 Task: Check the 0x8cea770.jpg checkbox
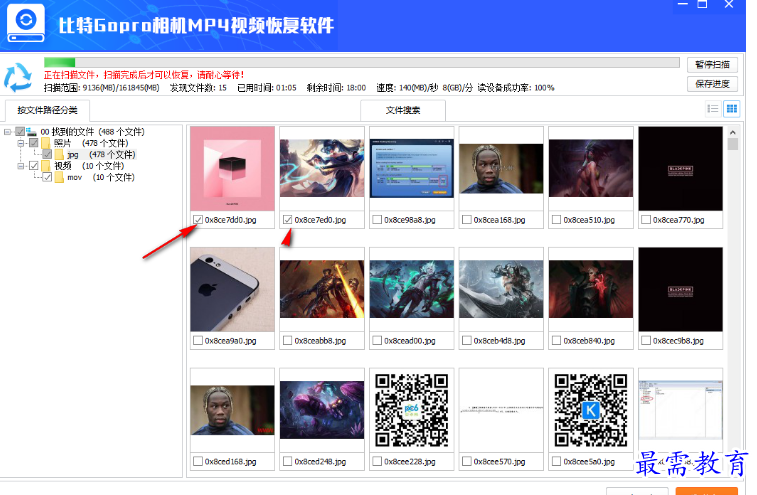pyautogui.click(x=646, y=220)
